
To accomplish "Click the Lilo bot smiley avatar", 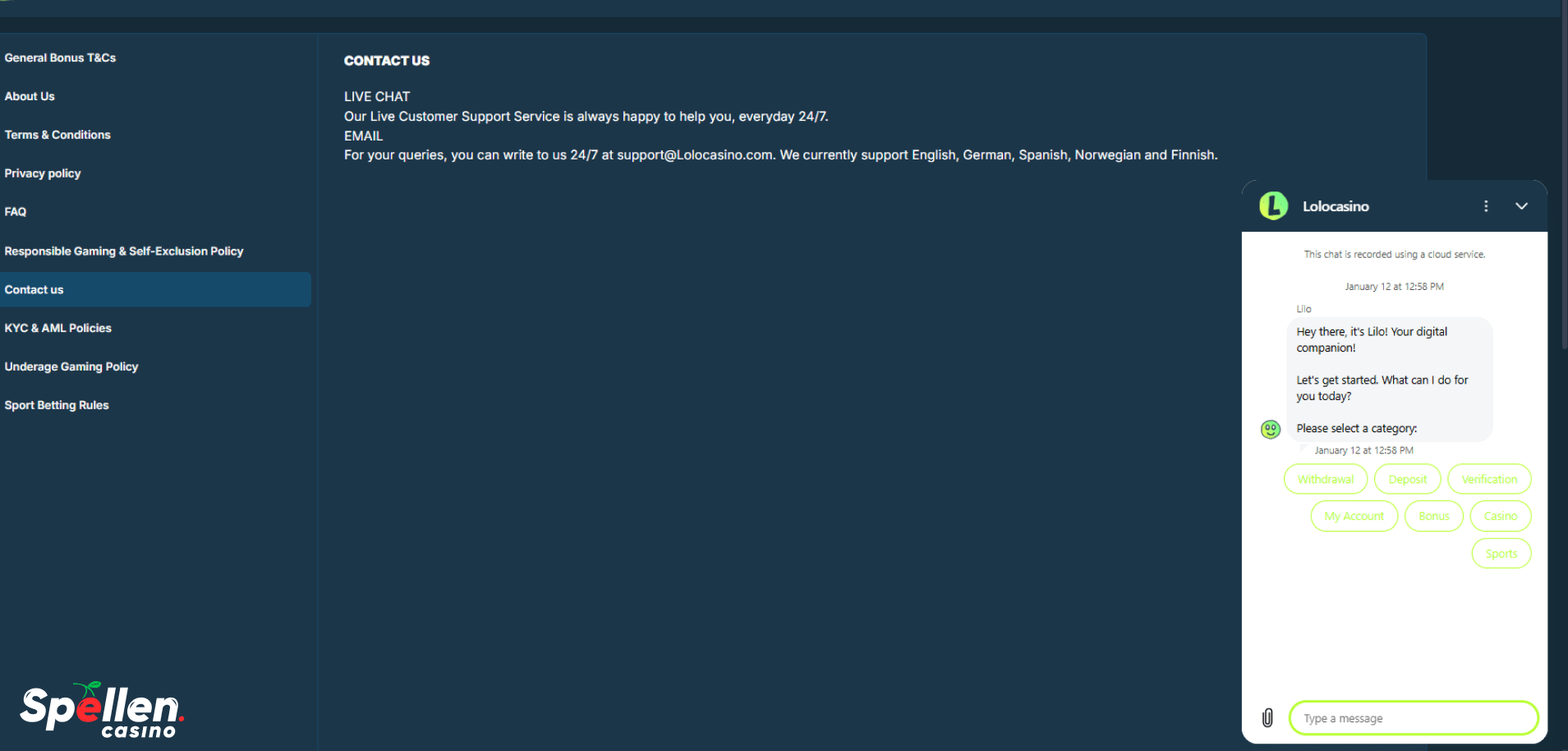I will point(1270,429).
